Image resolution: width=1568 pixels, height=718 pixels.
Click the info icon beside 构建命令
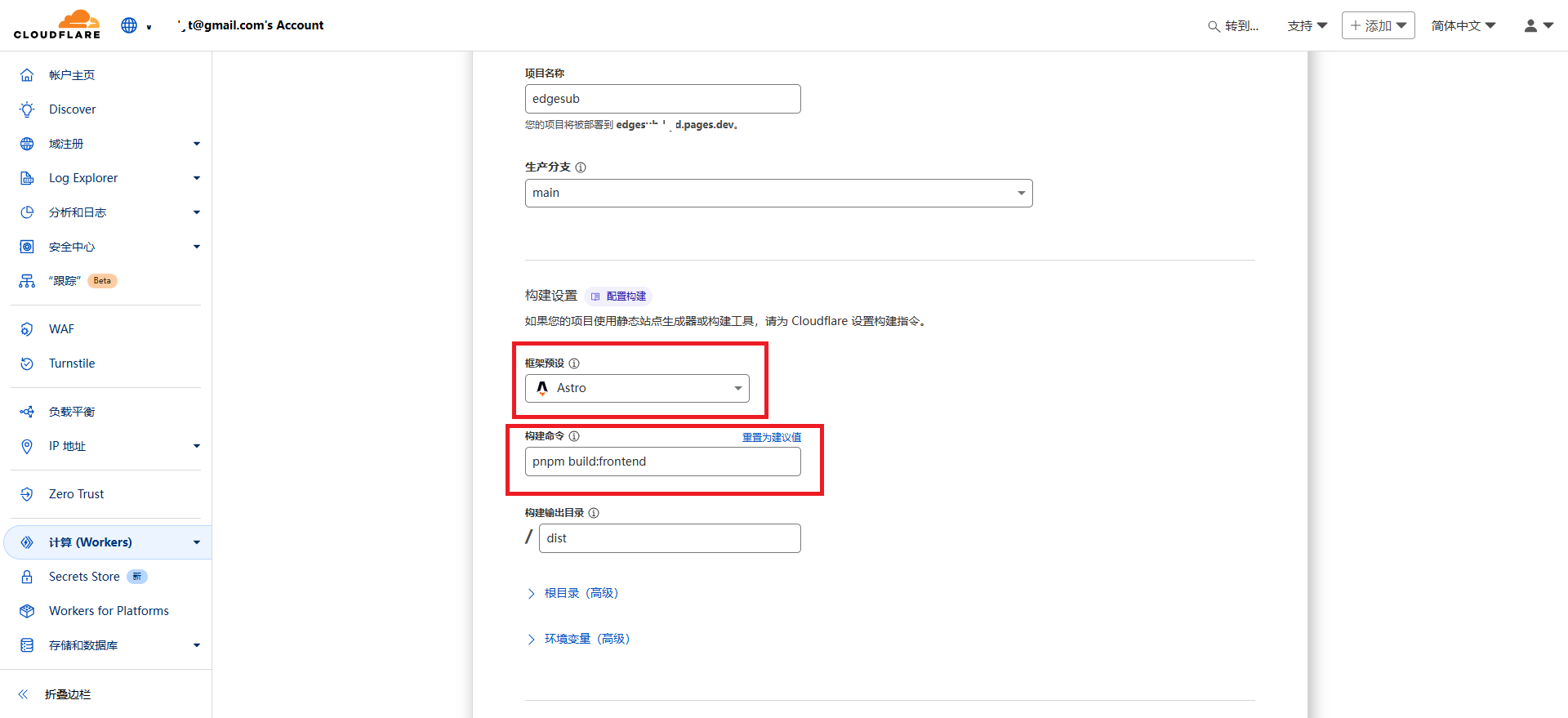(574, 436)
